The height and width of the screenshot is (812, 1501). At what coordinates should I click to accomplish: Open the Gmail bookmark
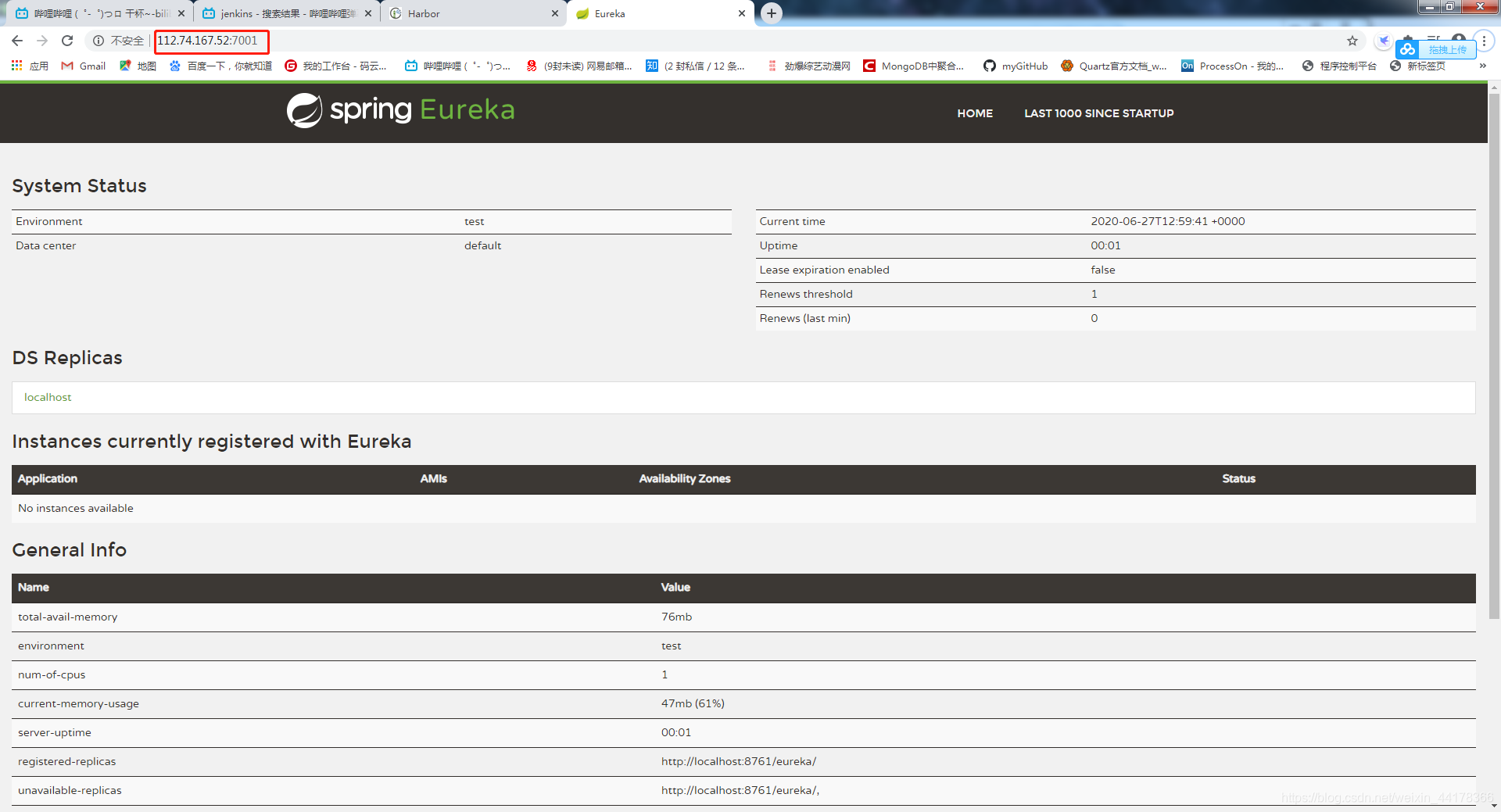84,66
